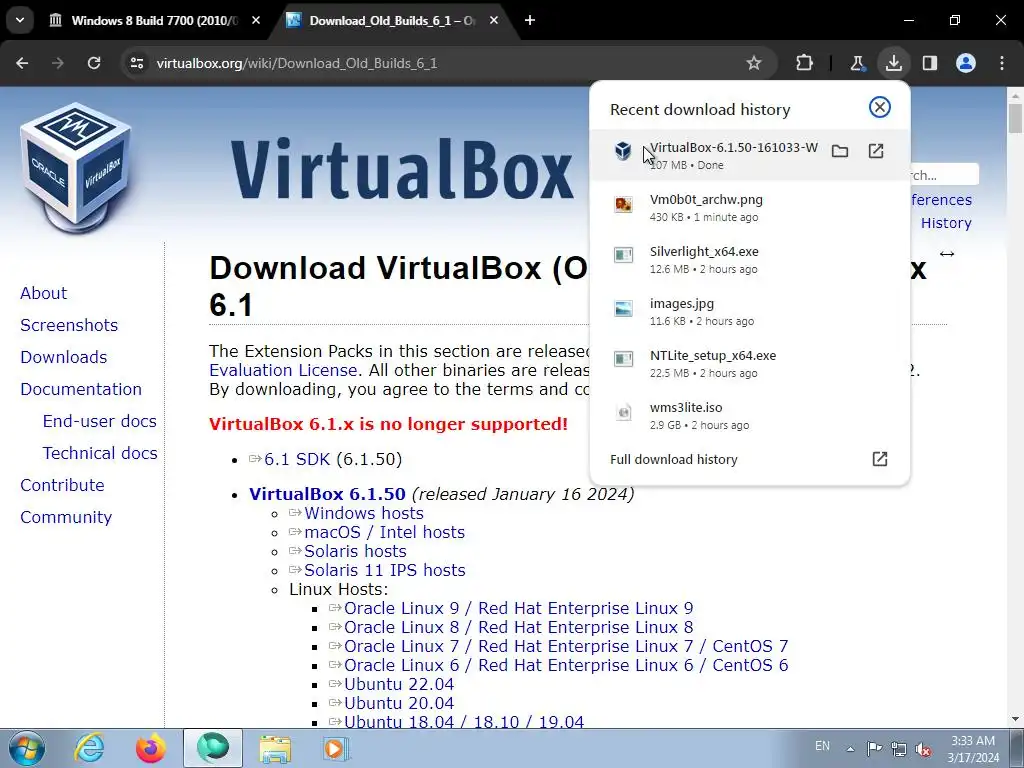Screen dimensions: 1024x768
Task: Open Chrome Labs flask icon
Action: (857, 63)
